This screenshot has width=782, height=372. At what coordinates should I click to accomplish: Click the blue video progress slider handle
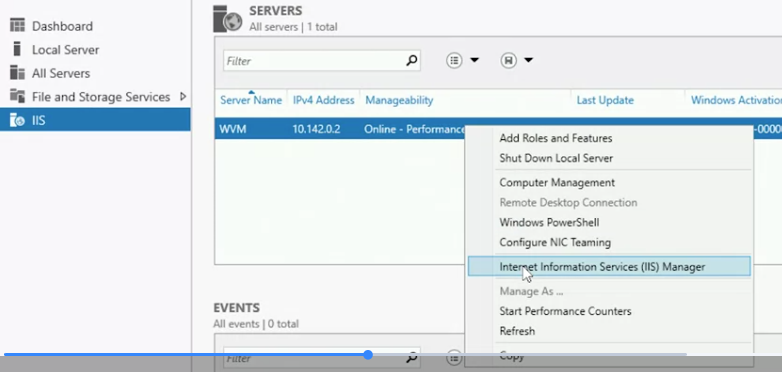point(368,355)
